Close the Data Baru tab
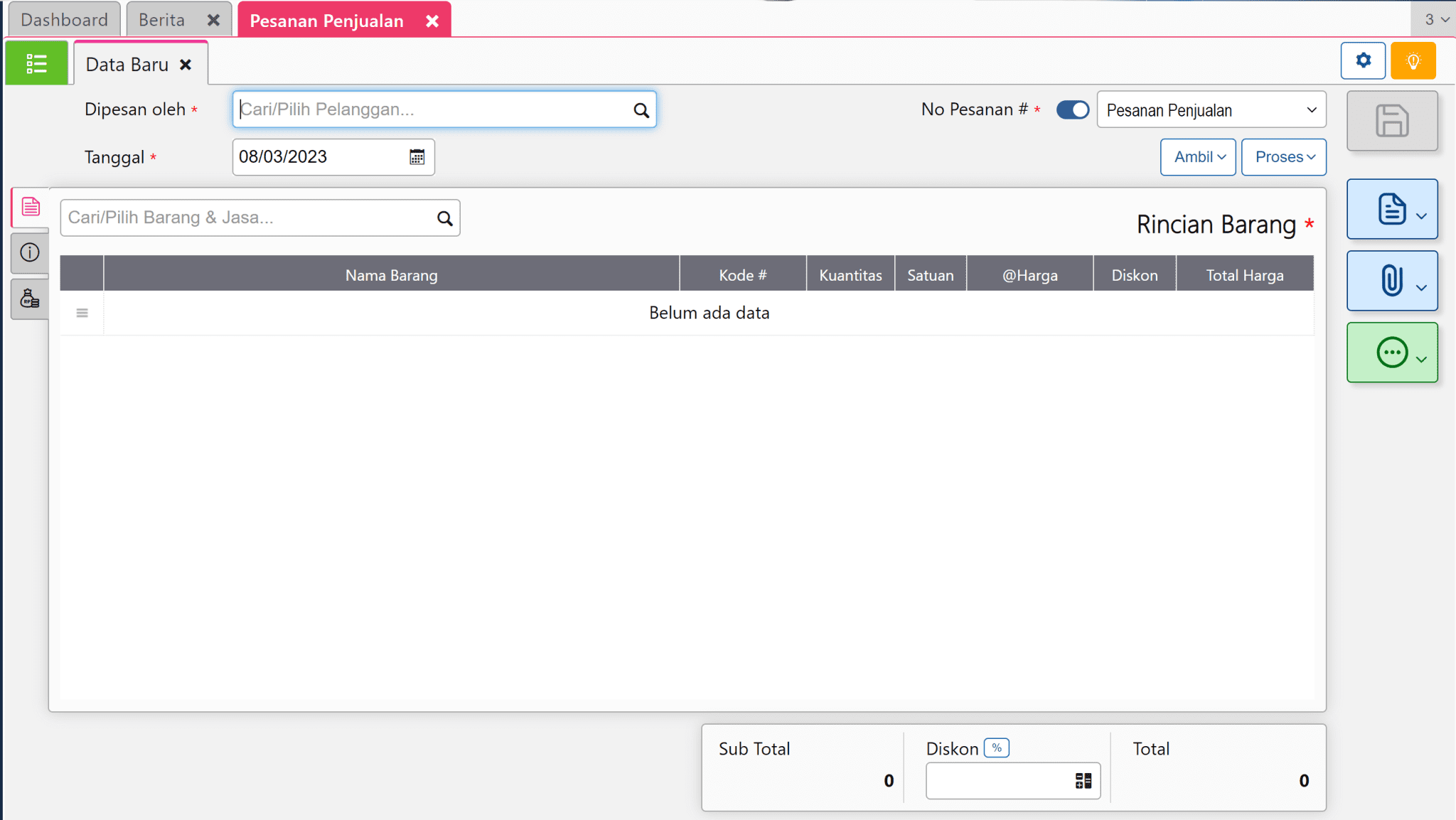1456x820 pixels. 186,65
